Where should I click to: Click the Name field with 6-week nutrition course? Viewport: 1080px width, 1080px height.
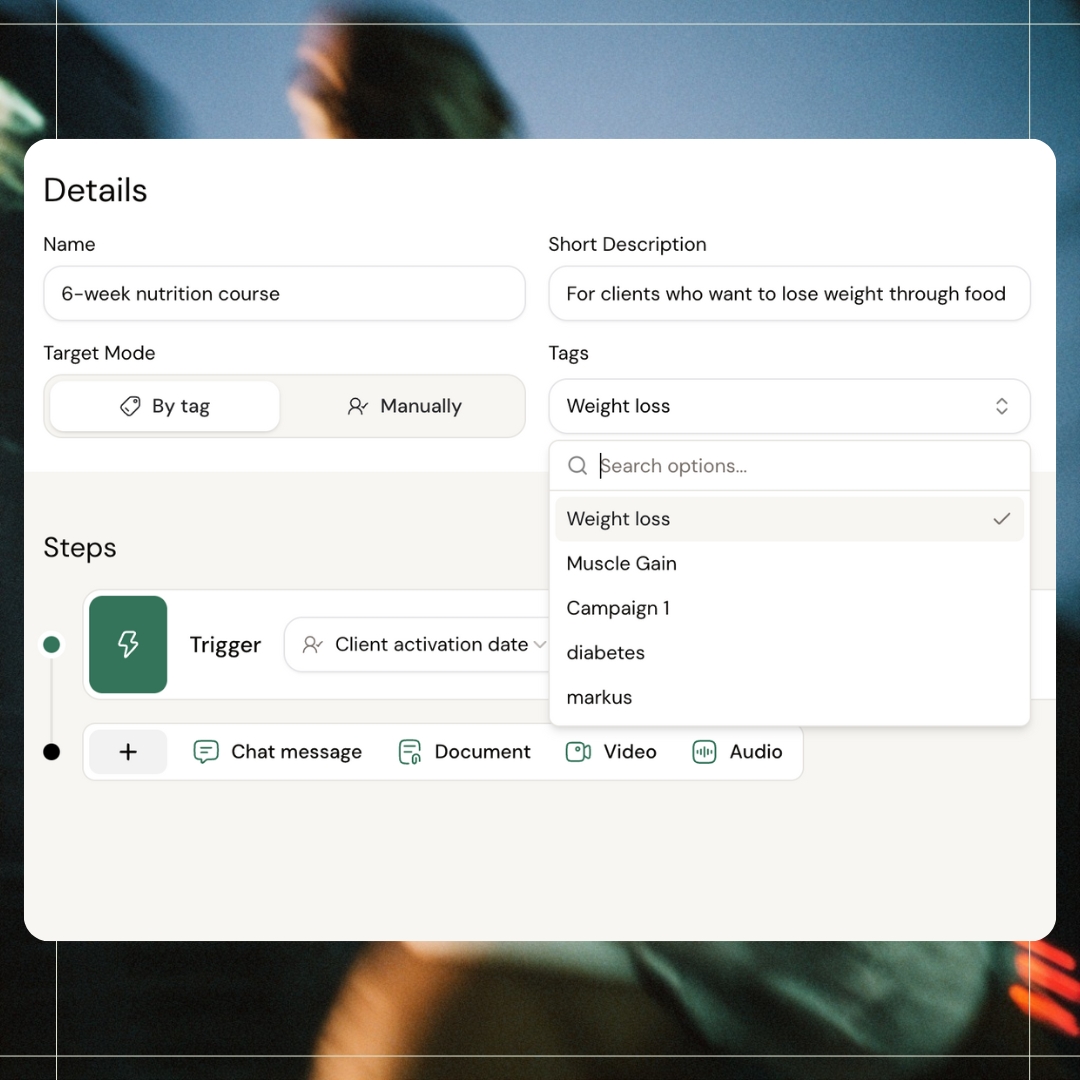(284, 294)
